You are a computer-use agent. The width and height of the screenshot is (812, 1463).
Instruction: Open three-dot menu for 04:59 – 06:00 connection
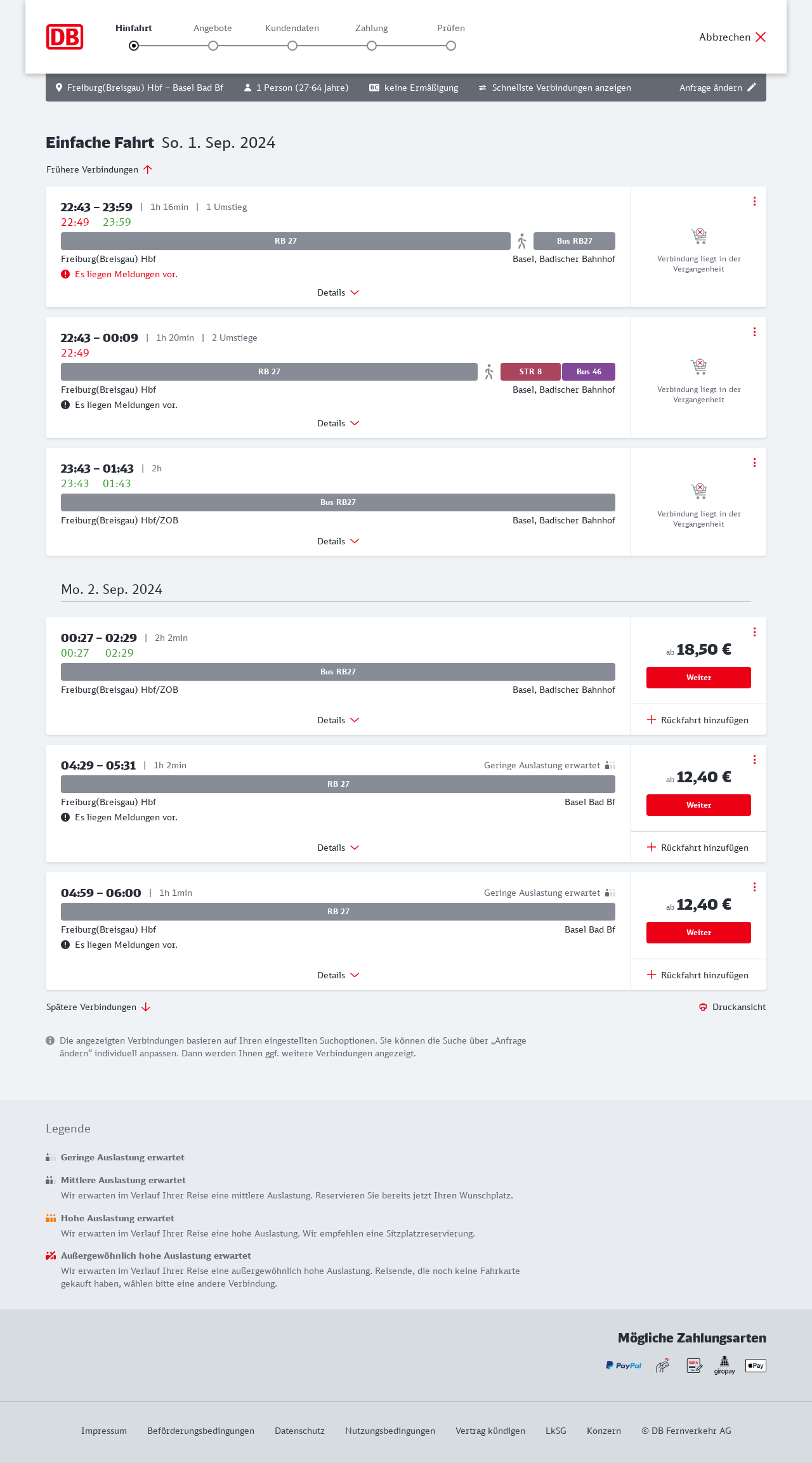pos(754,887)
